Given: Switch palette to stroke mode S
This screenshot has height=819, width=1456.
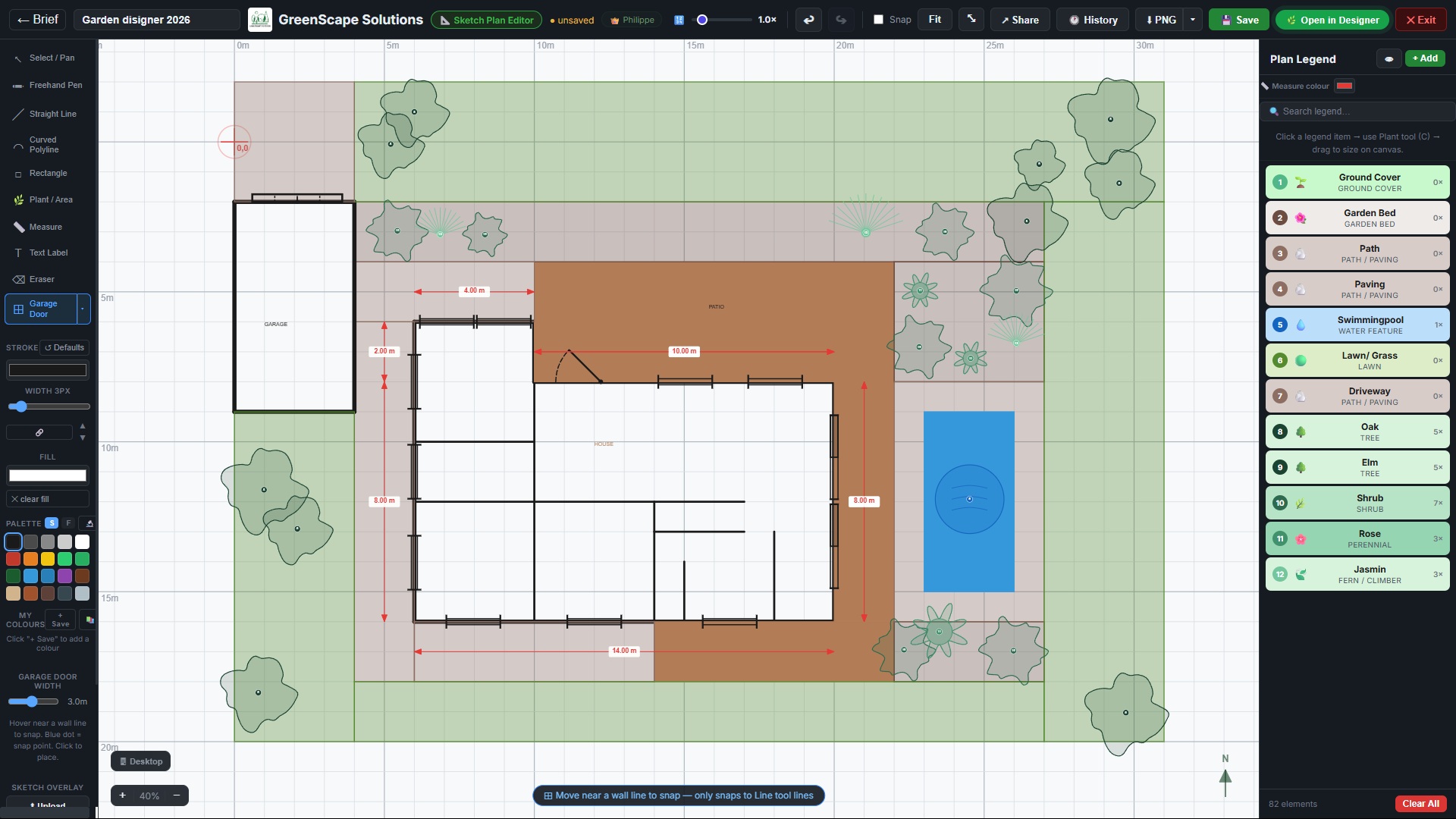Looking at the screenshot, I should click(52, 523).
